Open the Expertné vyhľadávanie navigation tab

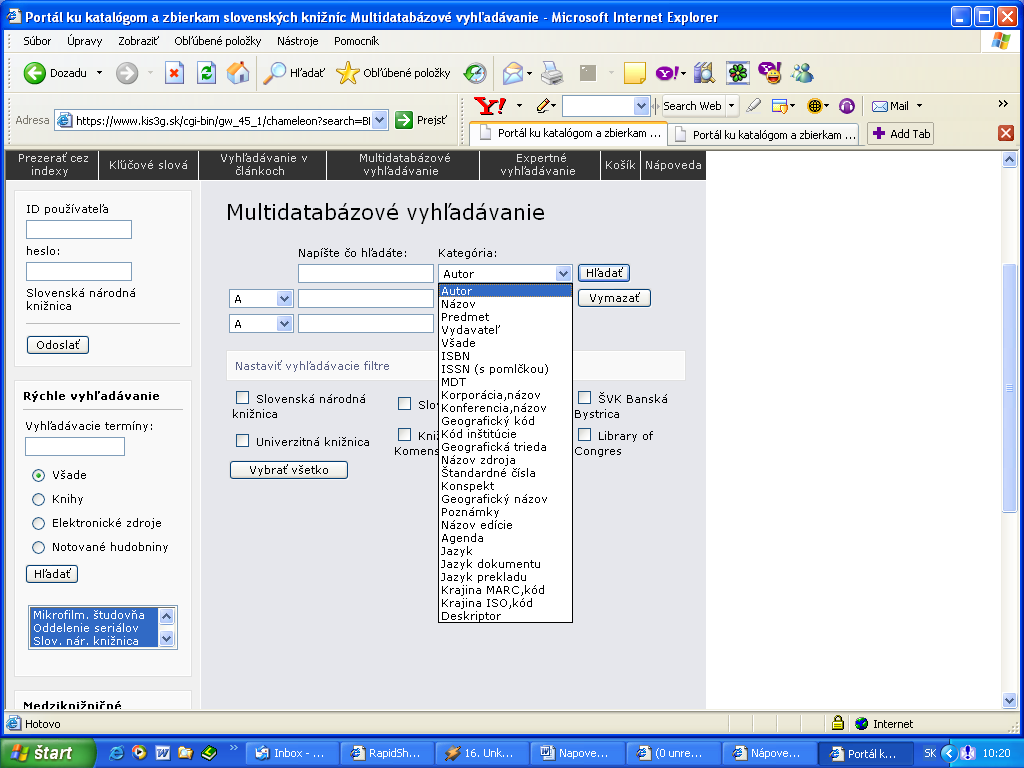pos(541,165)
